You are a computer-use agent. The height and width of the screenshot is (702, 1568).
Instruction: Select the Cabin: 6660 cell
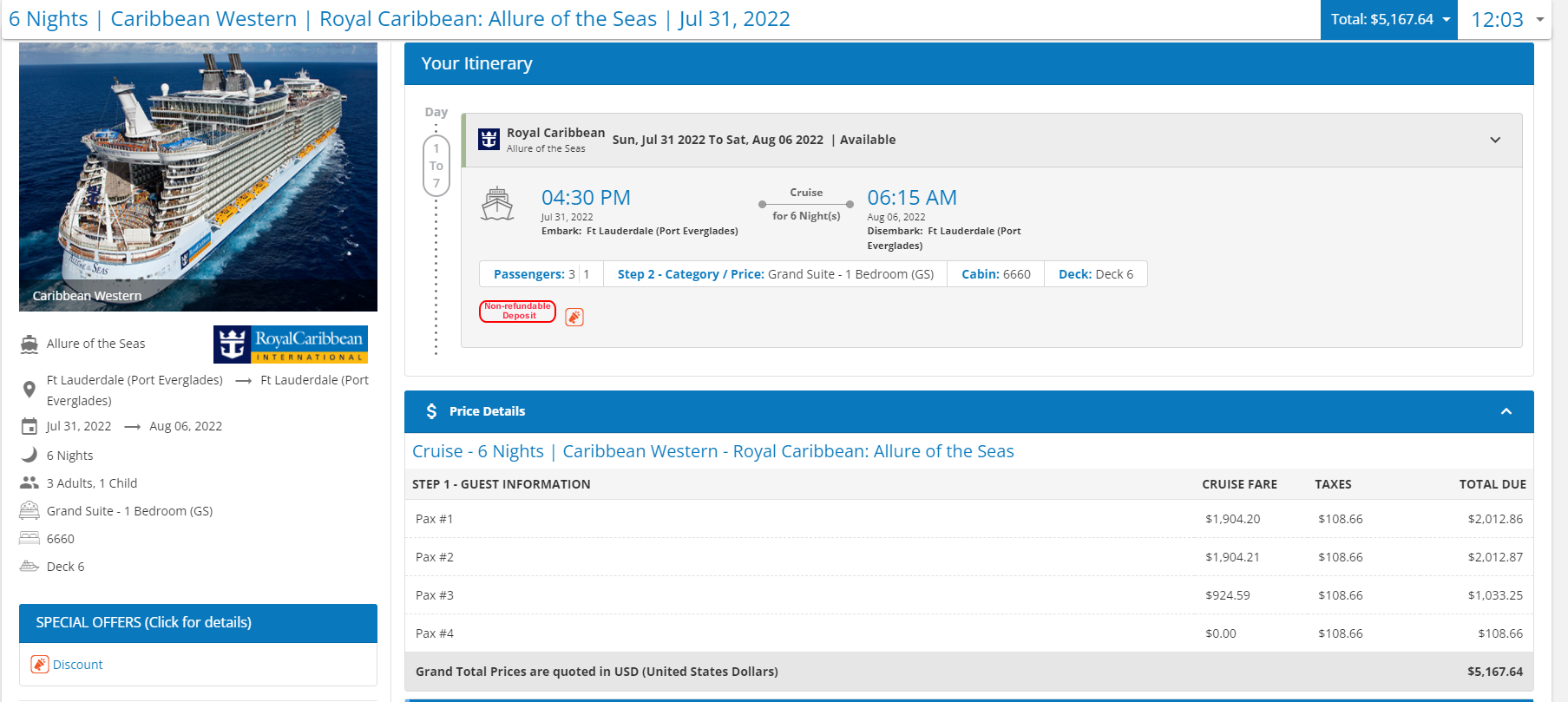point(996,274)
